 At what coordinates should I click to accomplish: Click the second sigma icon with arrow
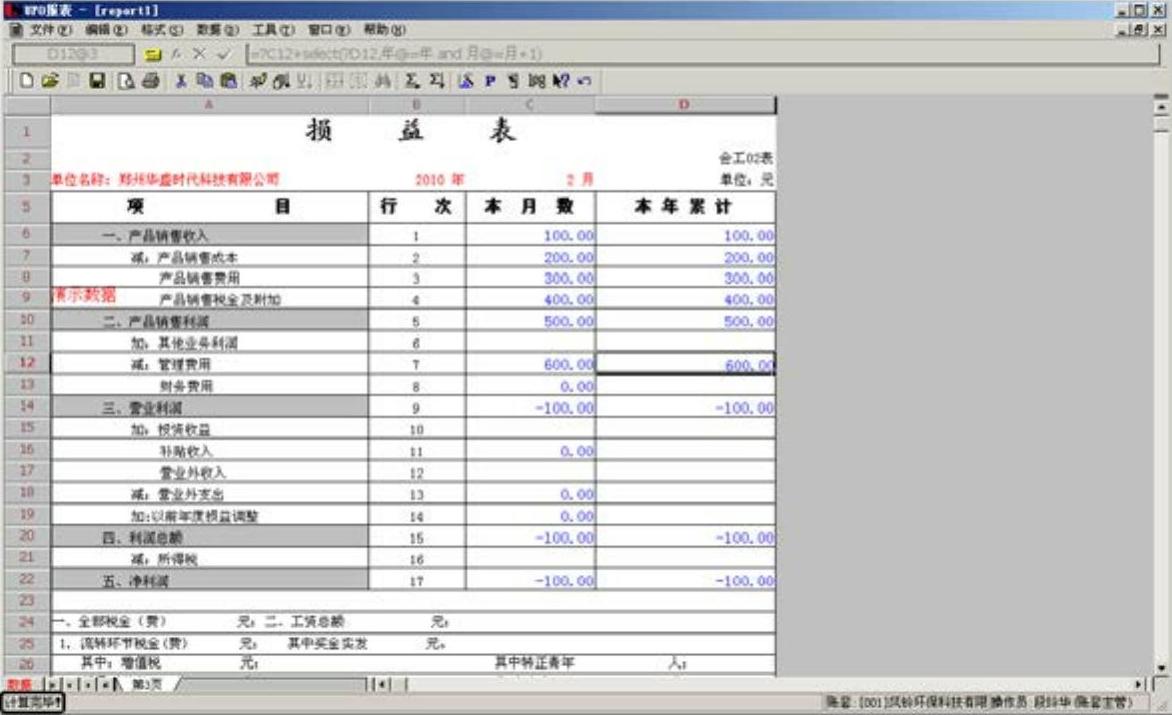tap(437, 81)
